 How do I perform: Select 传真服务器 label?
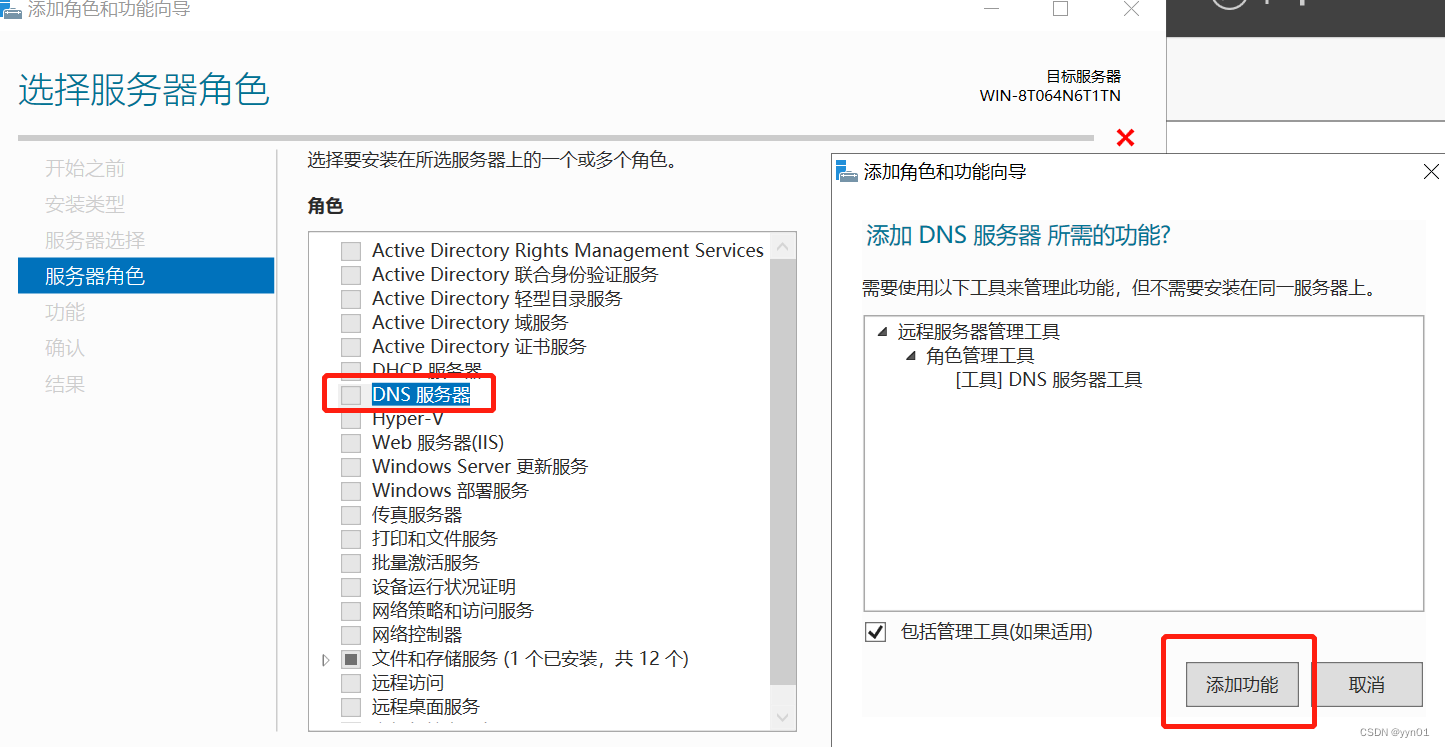click(417, 515)
